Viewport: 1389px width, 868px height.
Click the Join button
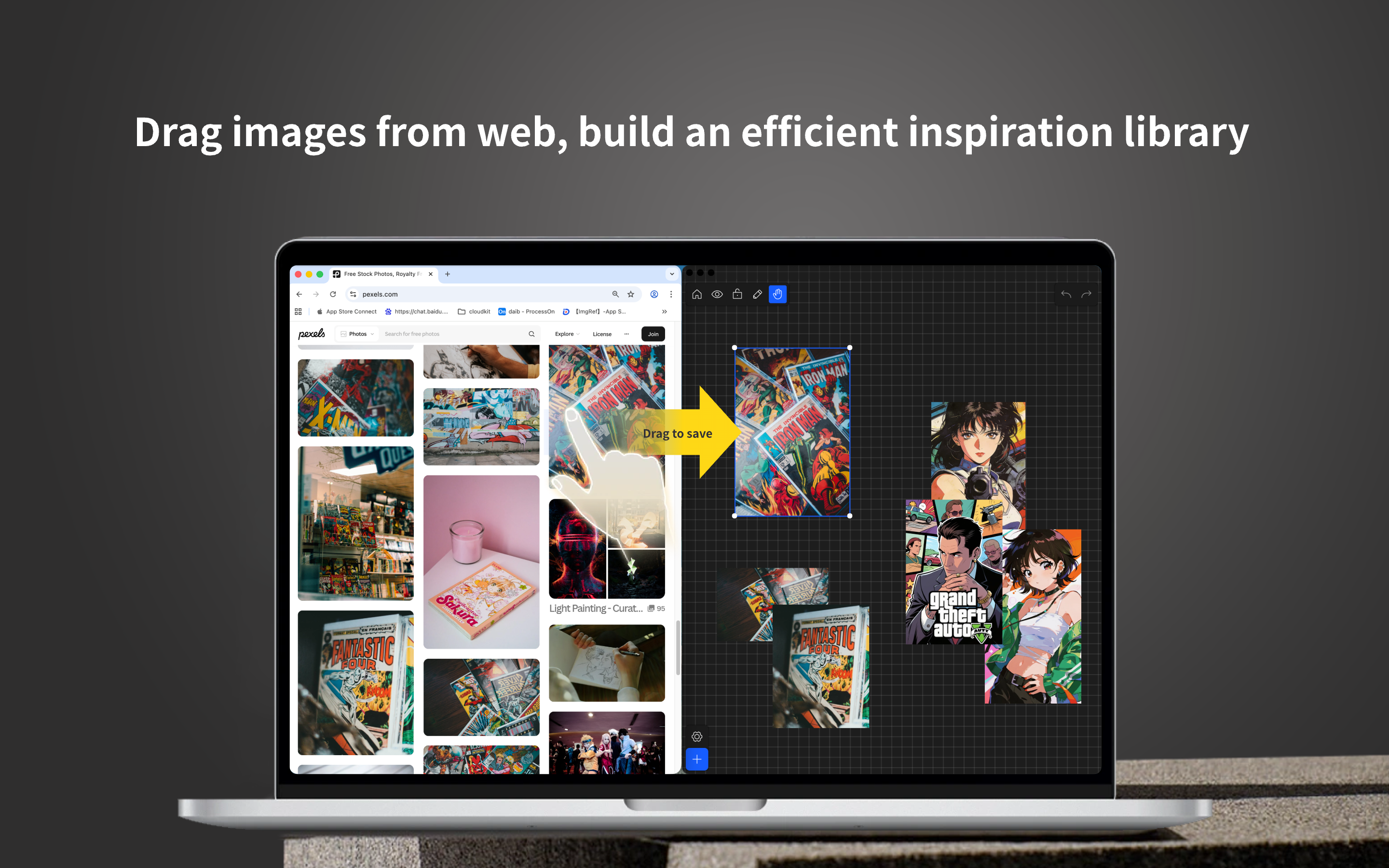pos(653,334)
